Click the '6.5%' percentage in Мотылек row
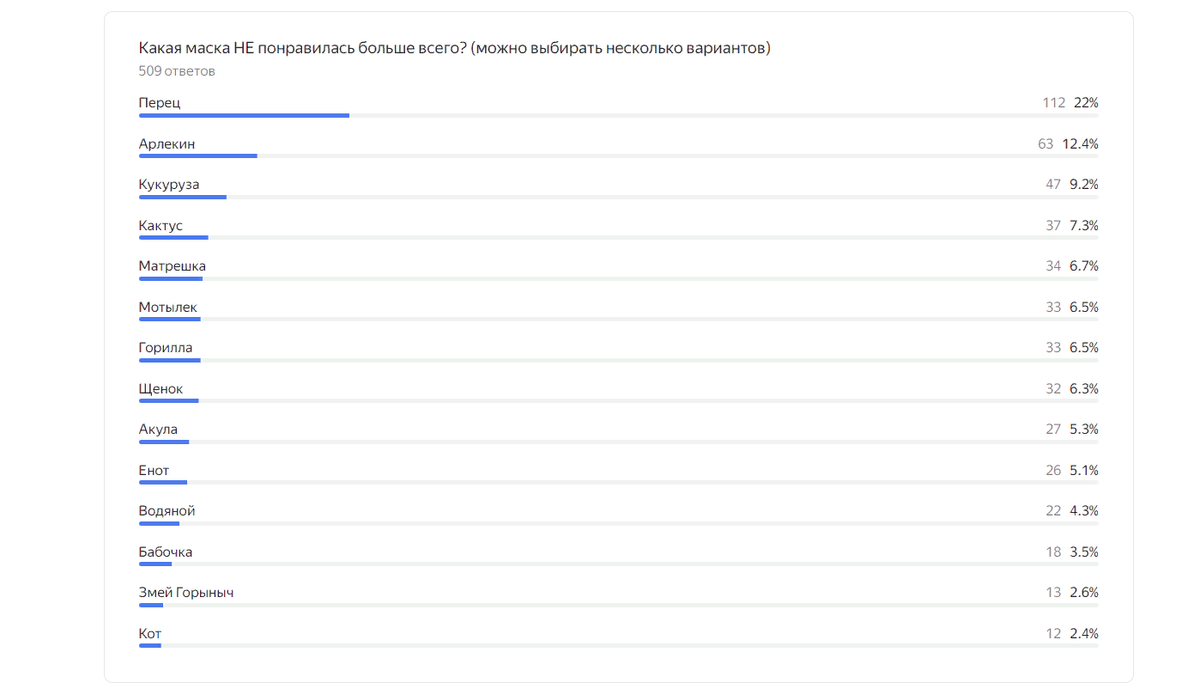1200x695 pixels. pyautogui.click(x=1084, y=307)
